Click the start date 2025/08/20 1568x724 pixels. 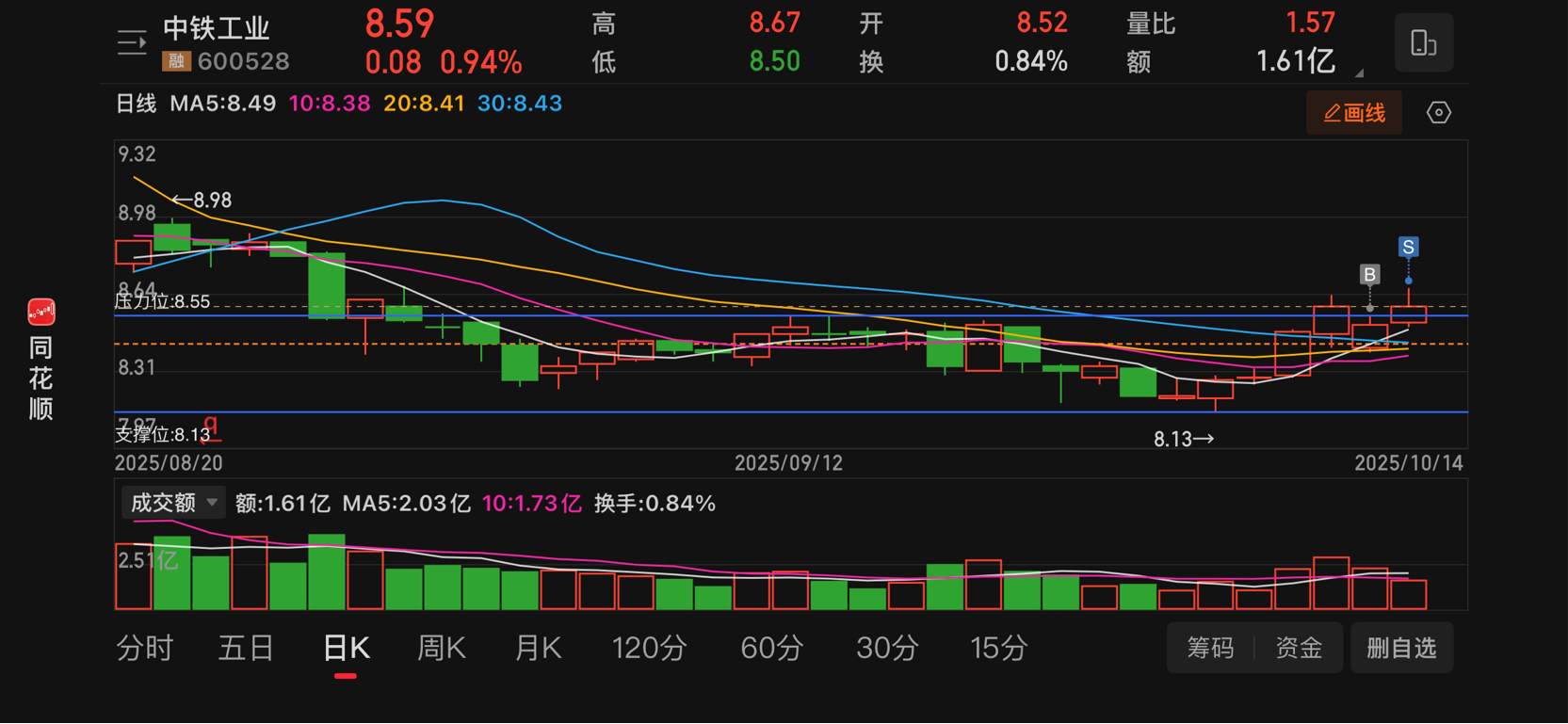pyautogui.click(x=169, y=463)
